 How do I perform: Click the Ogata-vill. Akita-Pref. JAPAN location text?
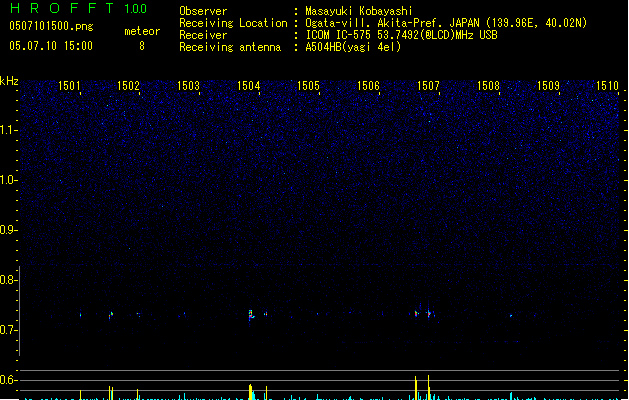click(x=446, y=23)
